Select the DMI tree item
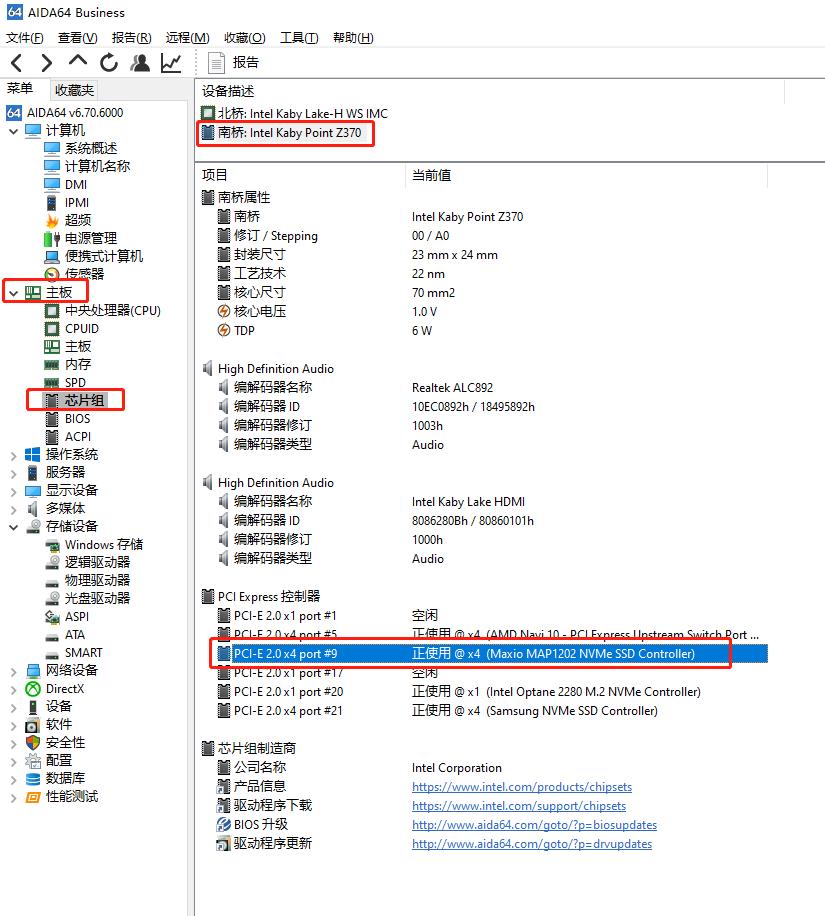This screenshot has height=916, width=825. [x=76, y=185]
